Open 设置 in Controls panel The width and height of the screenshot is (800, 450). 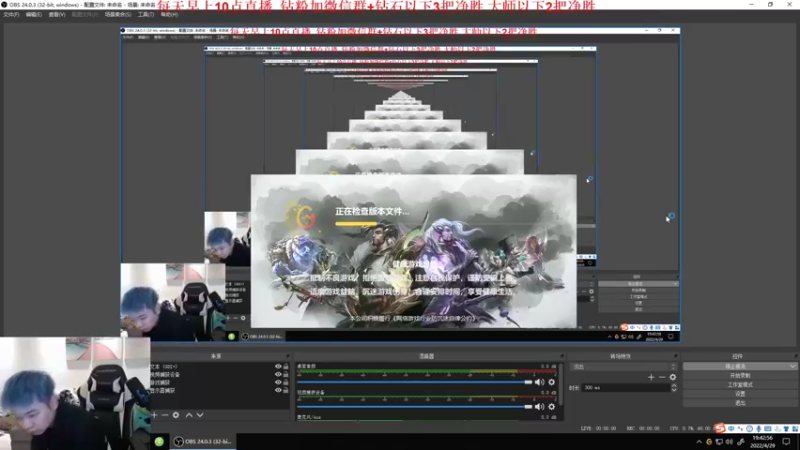click(x=740, y=394)
